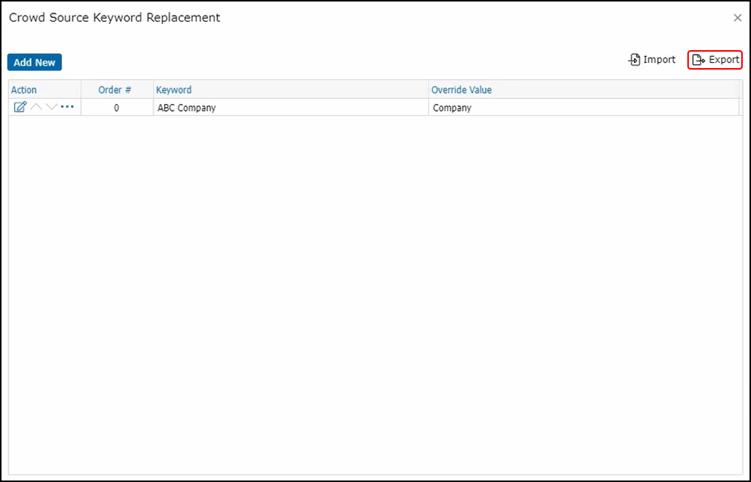Click the Export file icon

[x=699, y=60]
